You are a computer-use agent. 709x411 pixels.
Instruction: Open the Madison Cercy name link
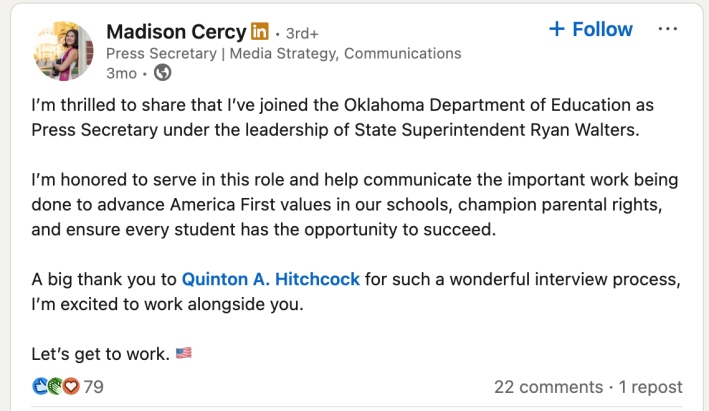click(174, 31)
